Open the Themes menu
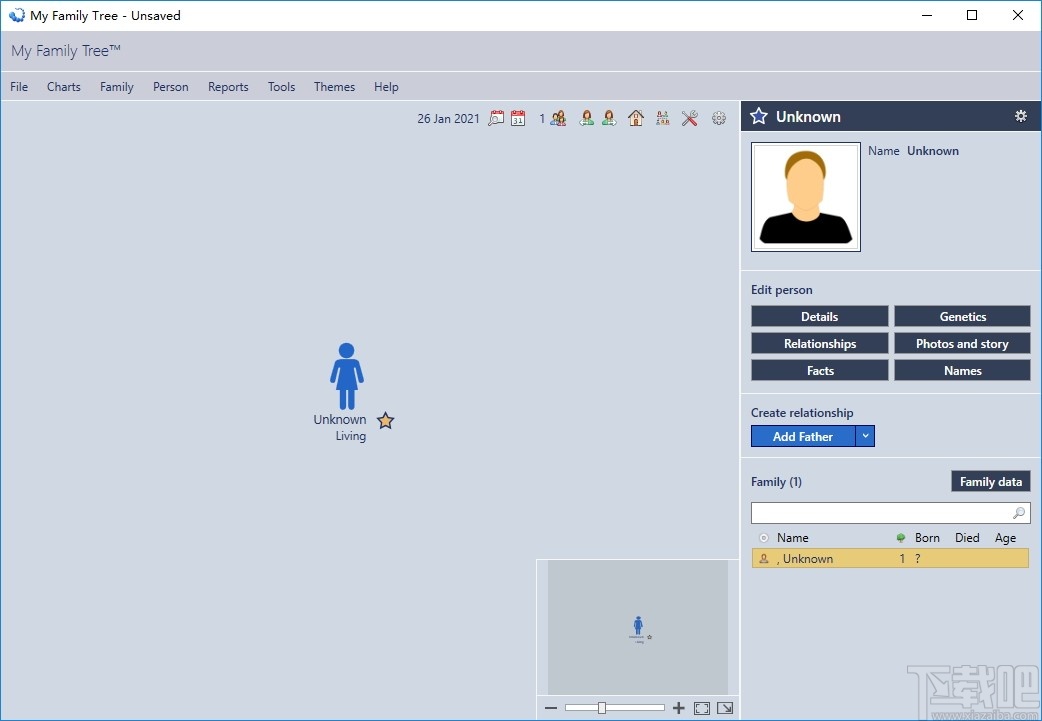Image resolution: width=1042 pixels, height=721 pixels. (334, 86)
